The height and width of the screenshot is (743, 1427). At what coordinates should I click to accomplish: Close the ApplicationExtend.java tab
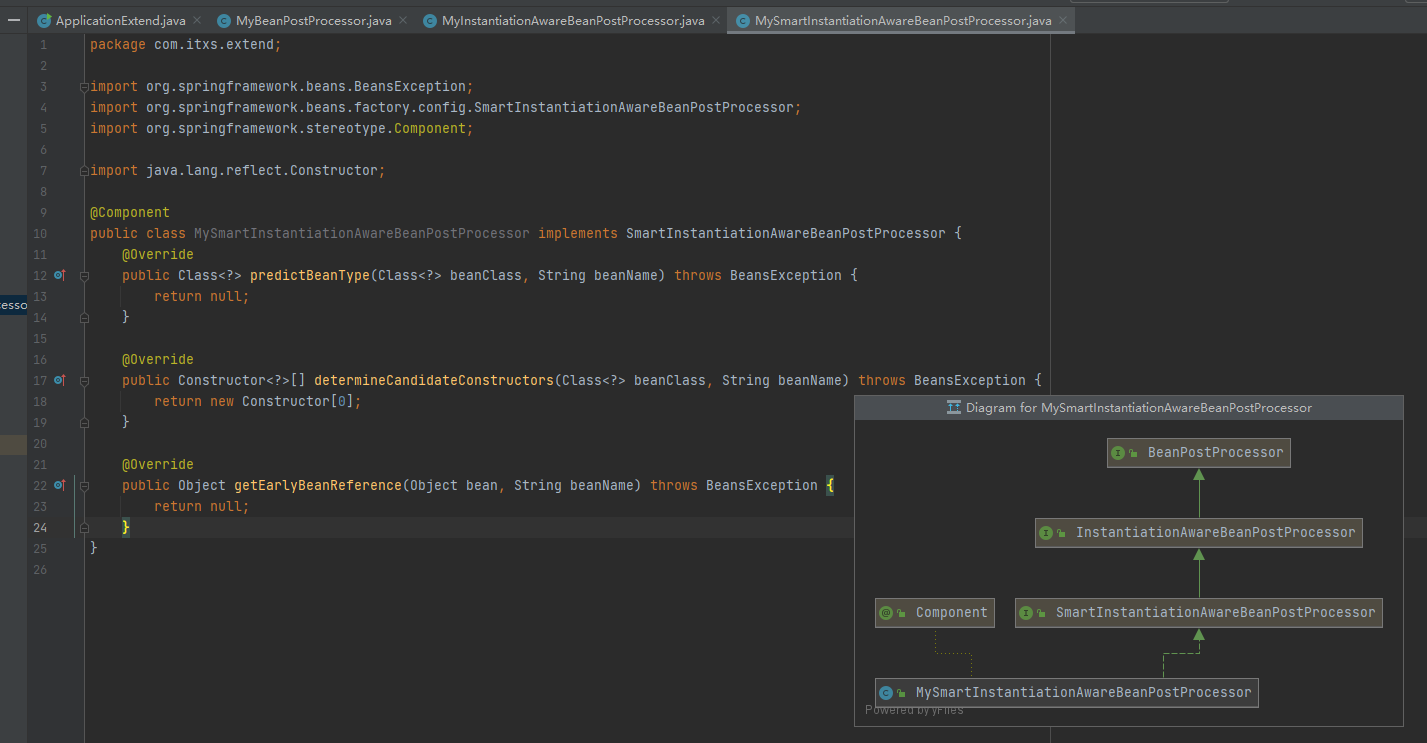(x=195, y=21)
